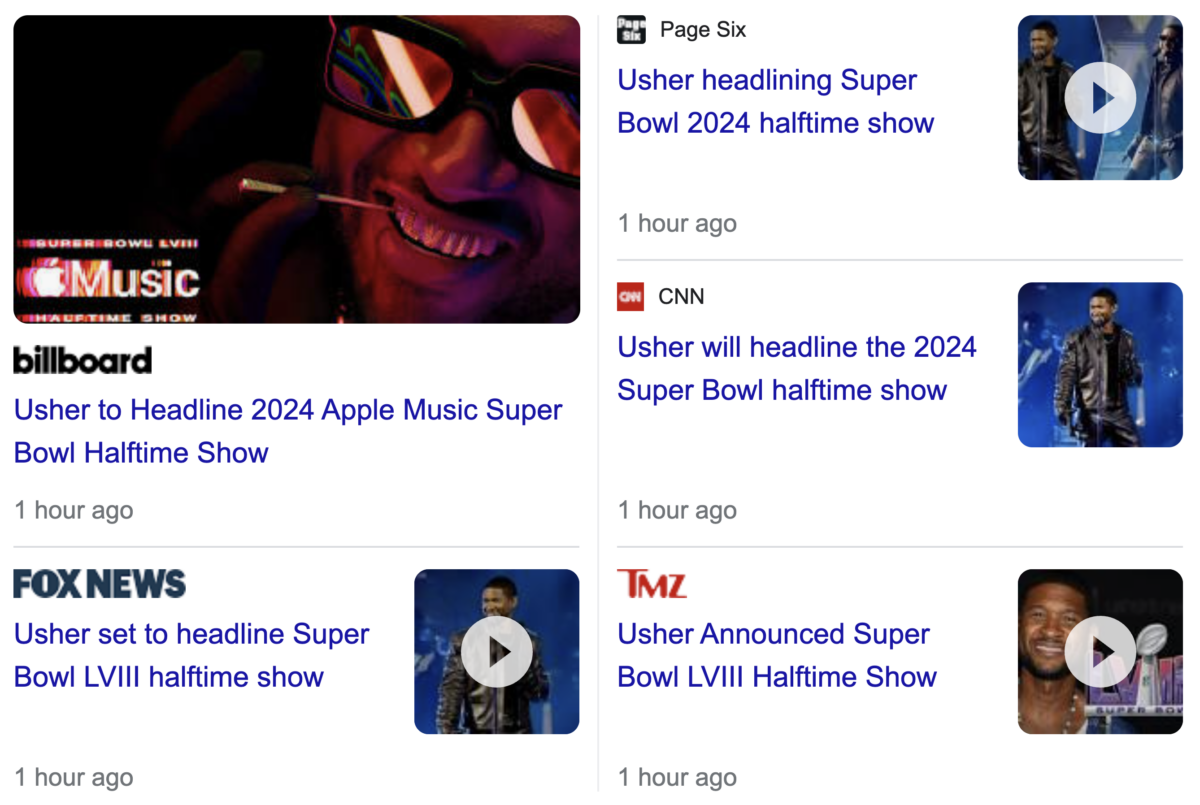Image resolution: width=1200 pixels, height=805 pixels.
Task: Click '1 hour ago' under TMZ headline
Action: click(x=677, y=777)
